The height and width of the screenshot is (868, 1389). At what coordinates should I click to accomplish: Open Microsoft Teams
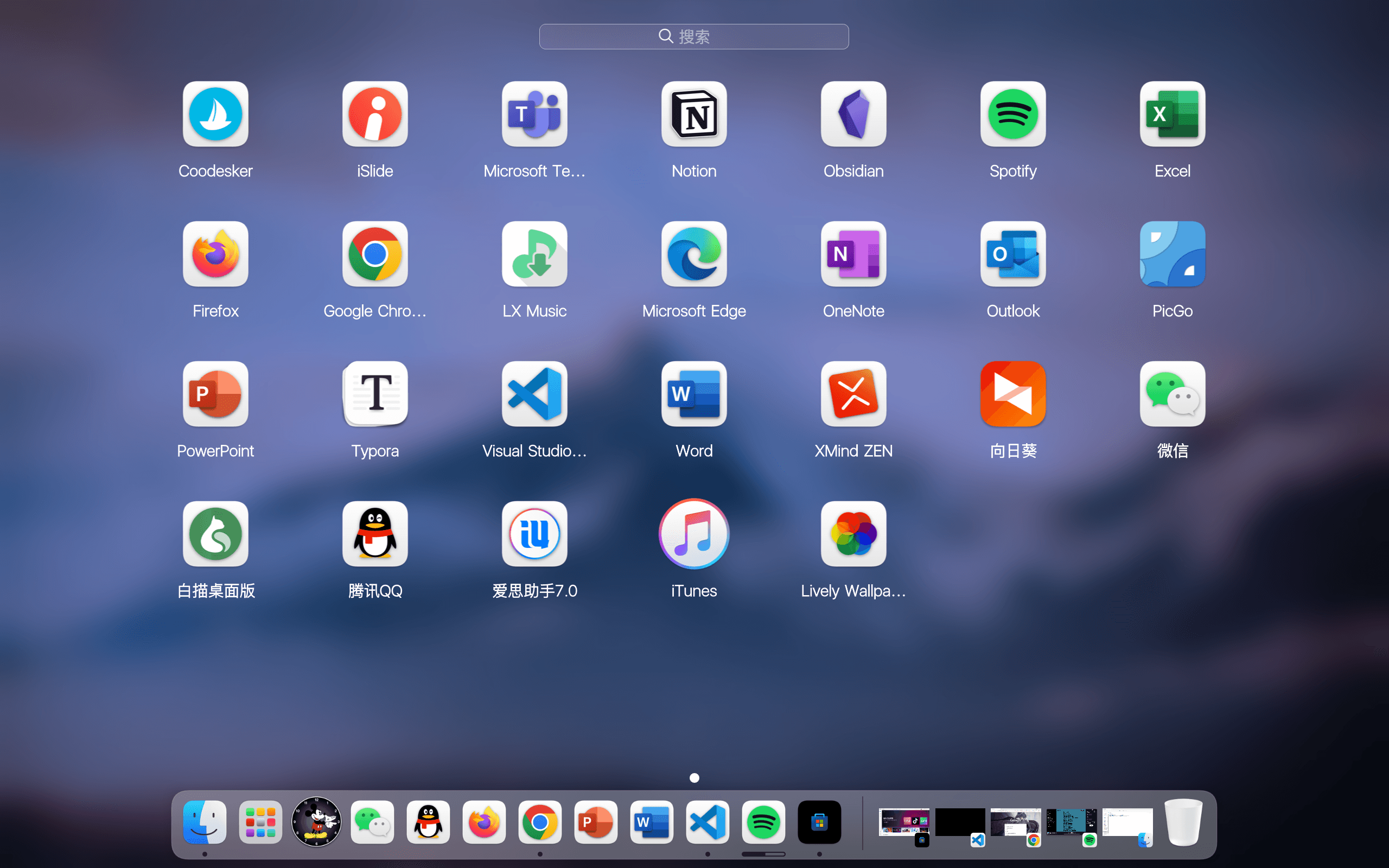pos(534,114)
